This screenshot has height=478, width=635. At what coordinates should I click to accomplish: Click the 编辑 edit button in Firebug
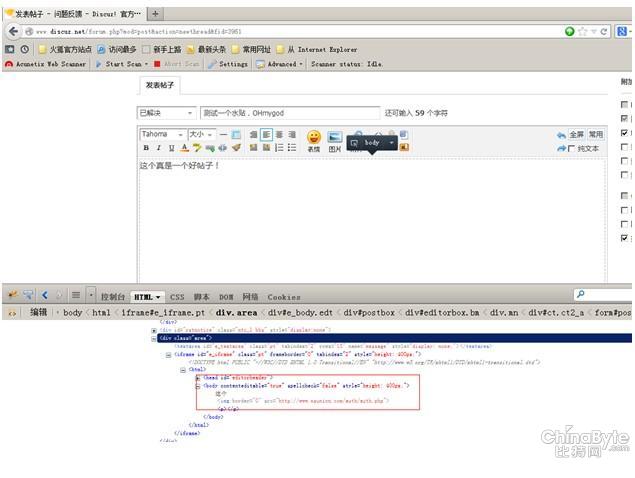pos(38,312)
